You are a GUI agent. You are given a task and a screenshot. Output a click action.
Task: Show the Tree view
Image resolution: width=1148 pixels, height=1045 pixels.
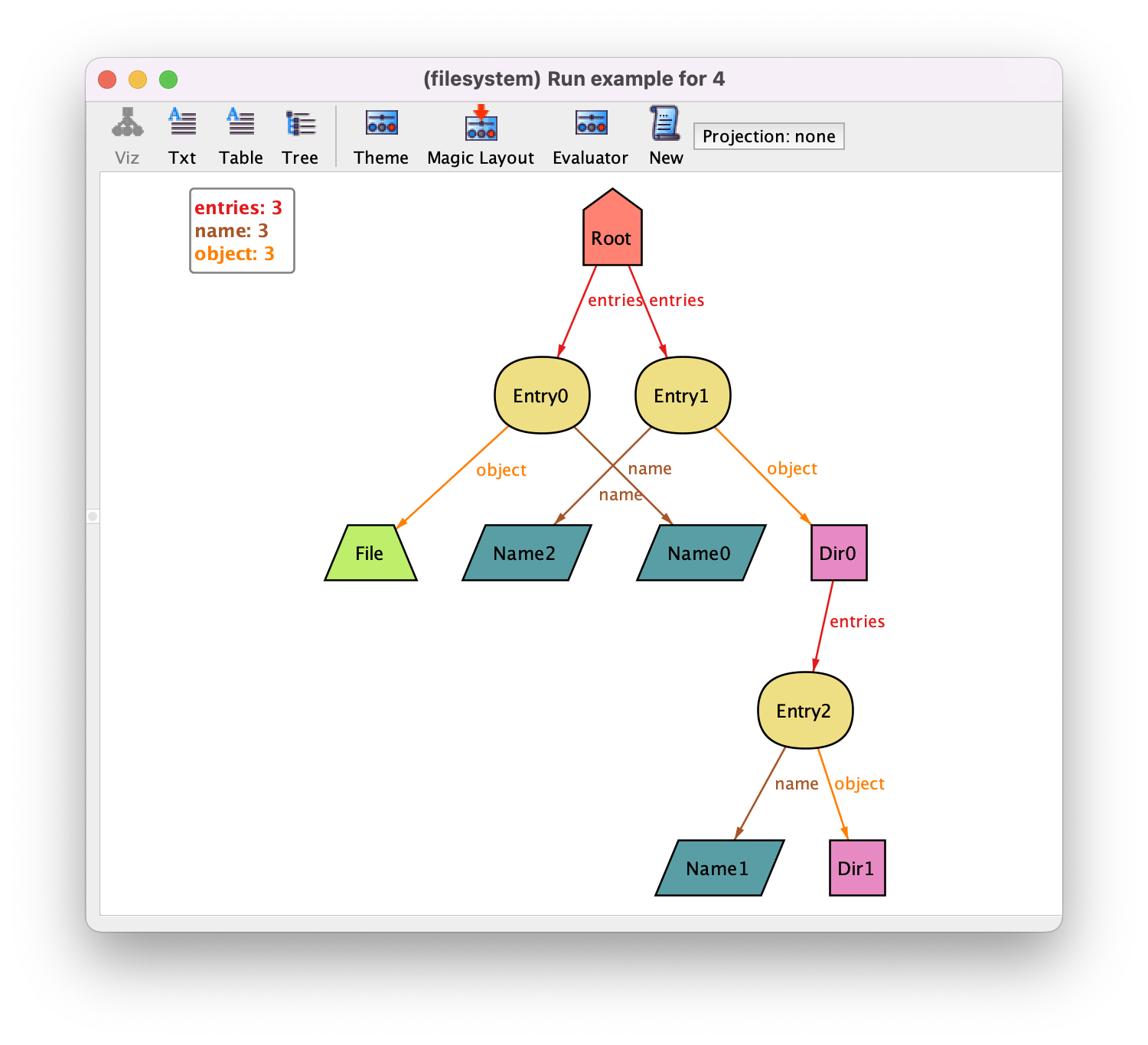[299, 135]
